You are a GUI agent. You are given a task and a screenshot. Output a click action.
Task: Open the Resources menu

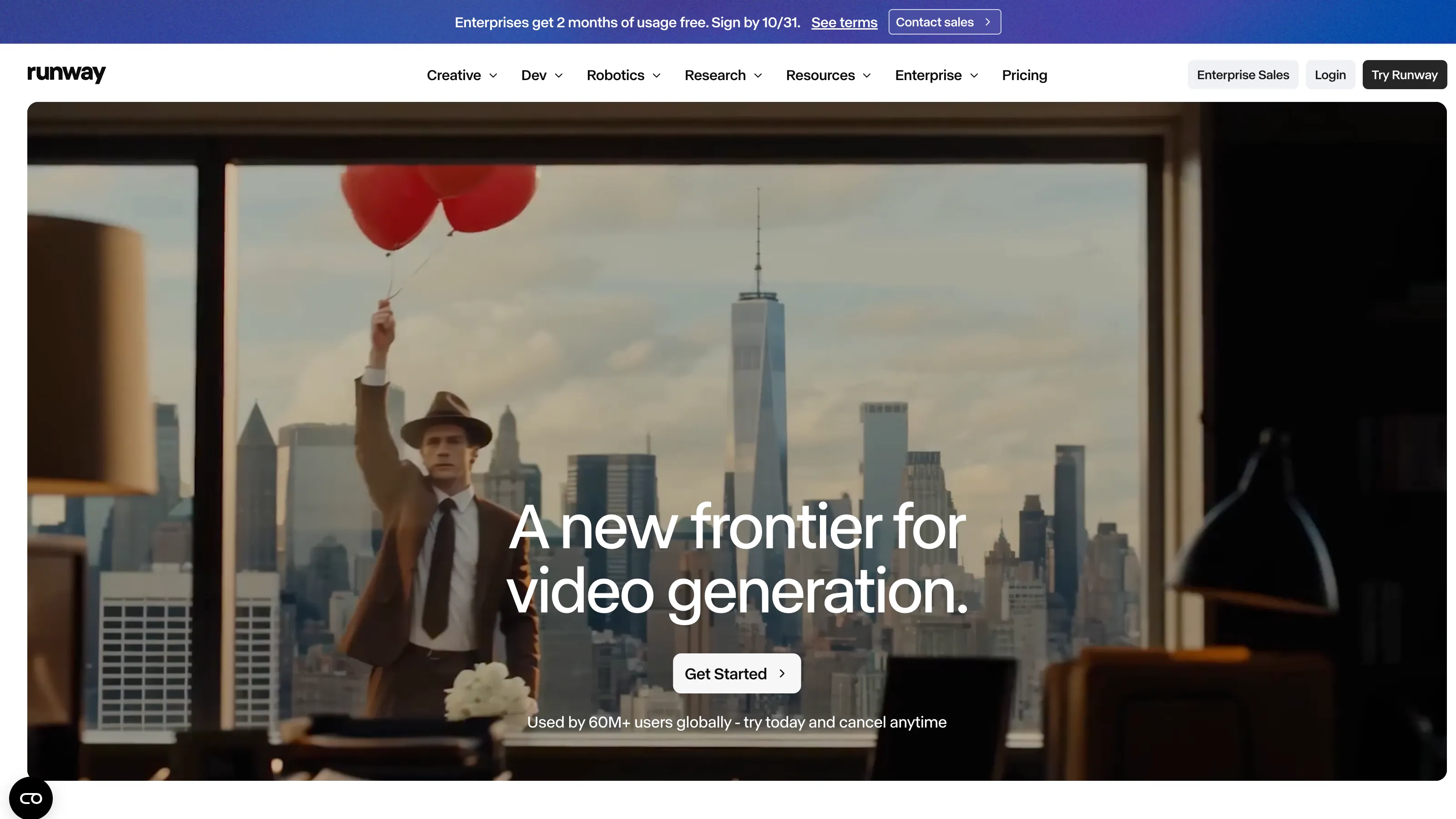828,75
